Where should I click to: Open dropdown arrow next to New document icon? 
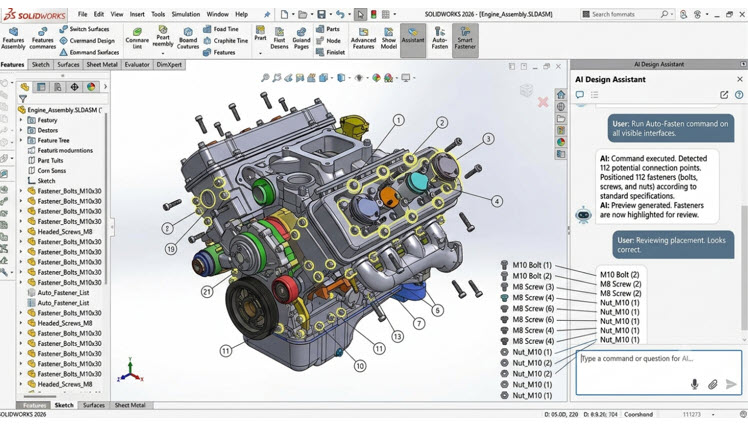[292, 14]
